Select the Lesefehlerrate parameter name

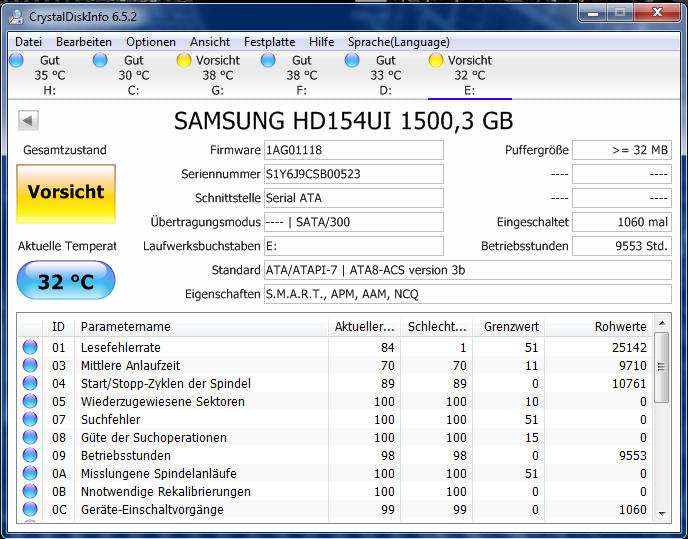(121, 348)
